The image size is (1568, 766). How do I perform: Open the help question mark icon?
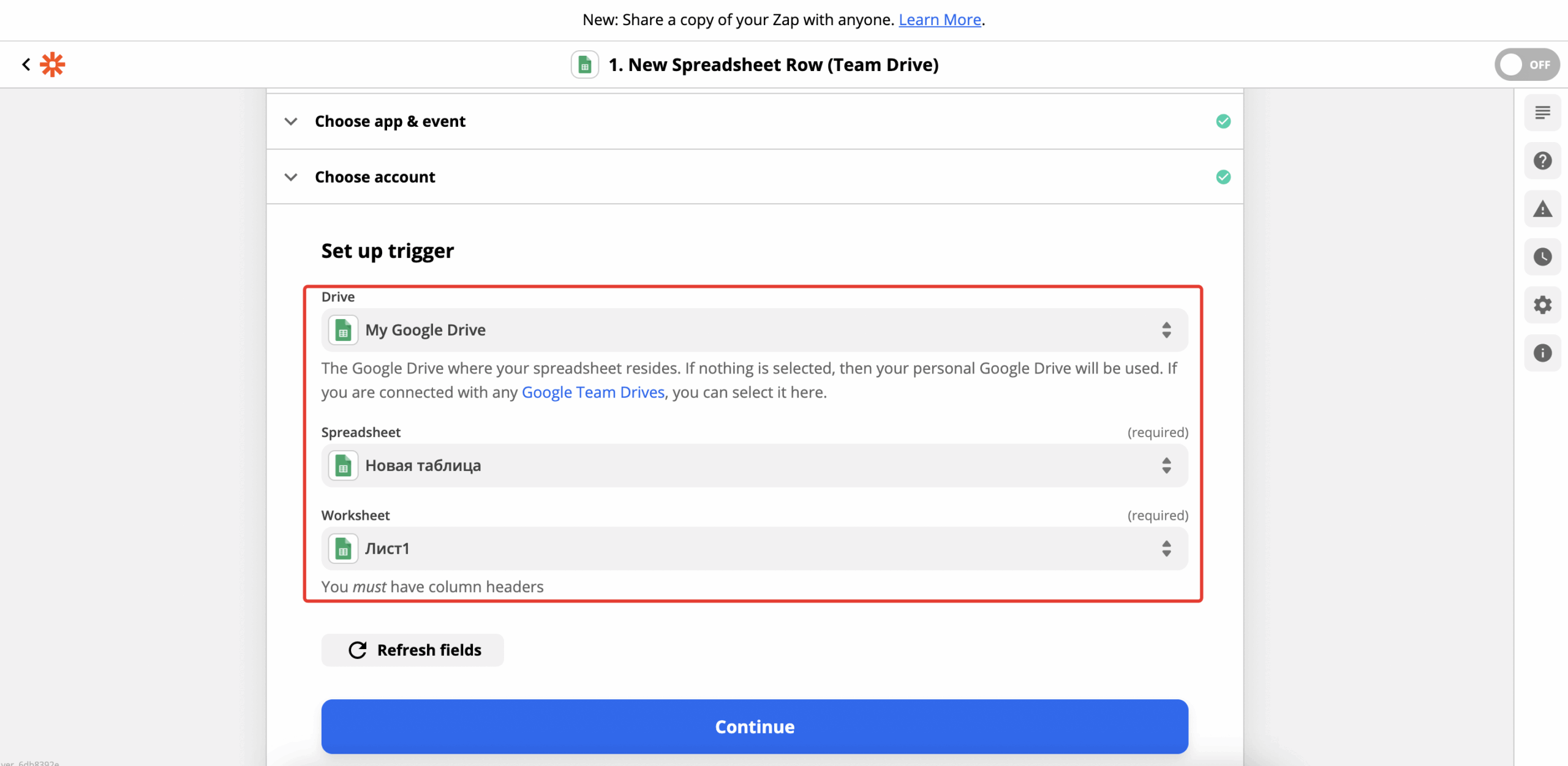1542,160
